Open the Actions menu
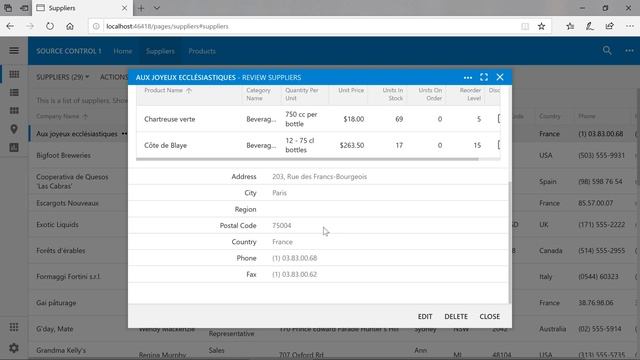The width and height of the screenshot is (640, 360). pyautogui.click(x=114, y=77)
